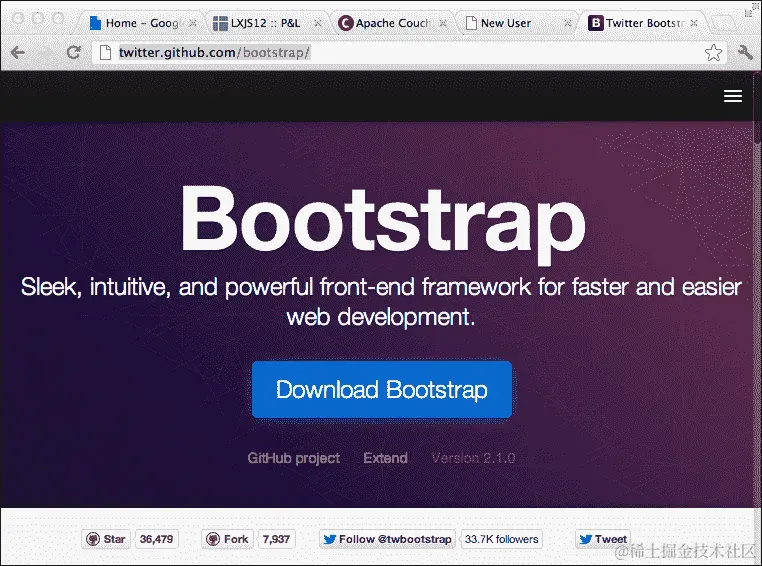Click the address bar URL field
The height and width of the screenshot is (566, 762).
click(x=408, y=52)
